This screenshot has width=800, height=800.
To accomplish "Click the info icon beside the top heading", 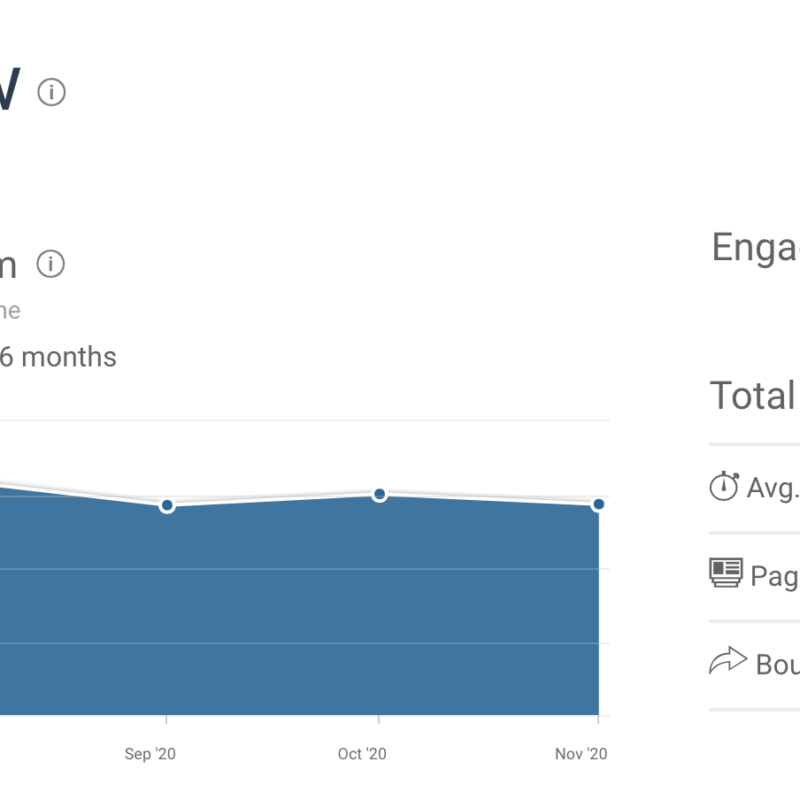I will (x=52, y=93).
